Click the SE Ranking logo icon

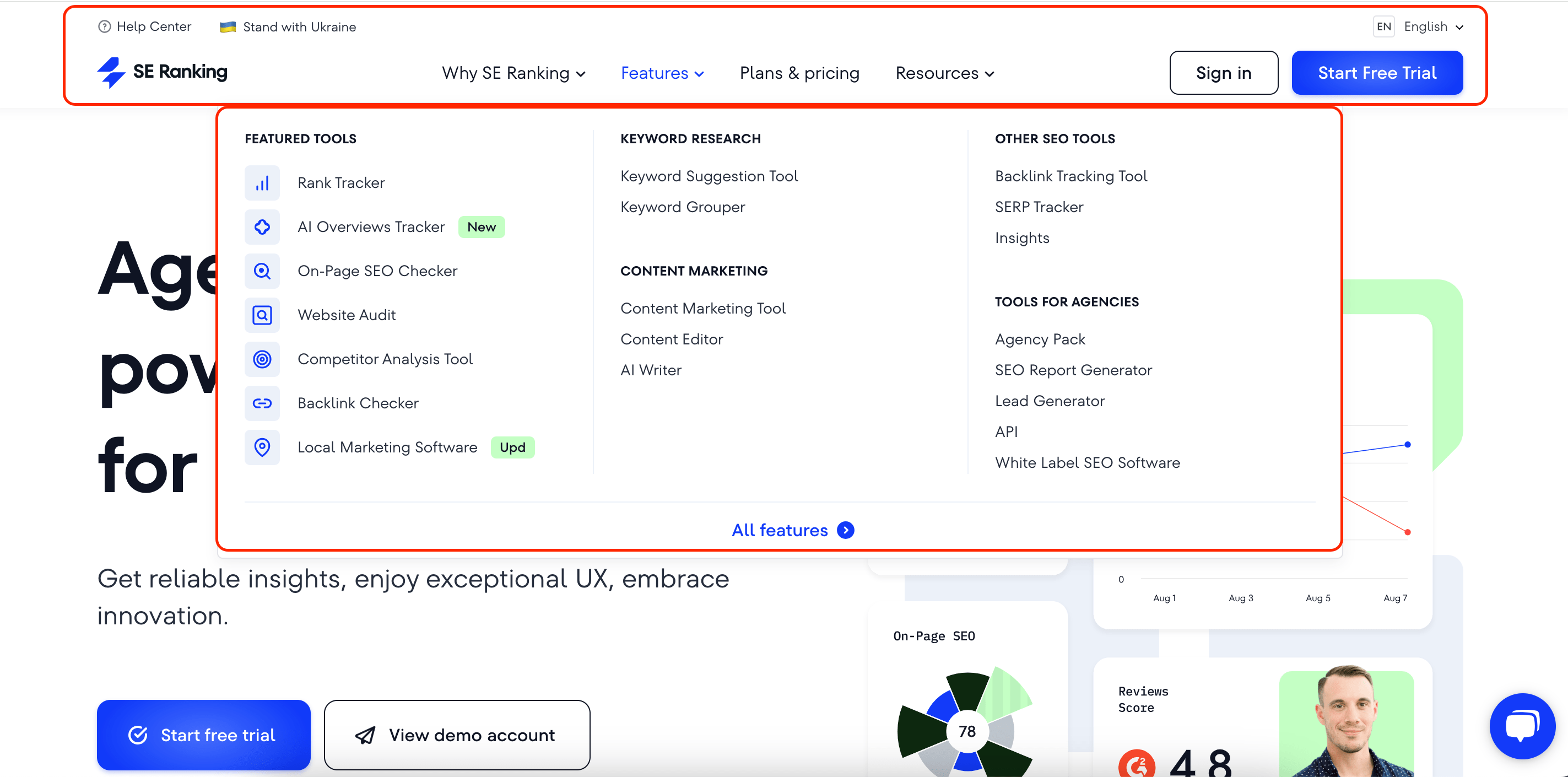pyautogui.click(x=108, y=71)
